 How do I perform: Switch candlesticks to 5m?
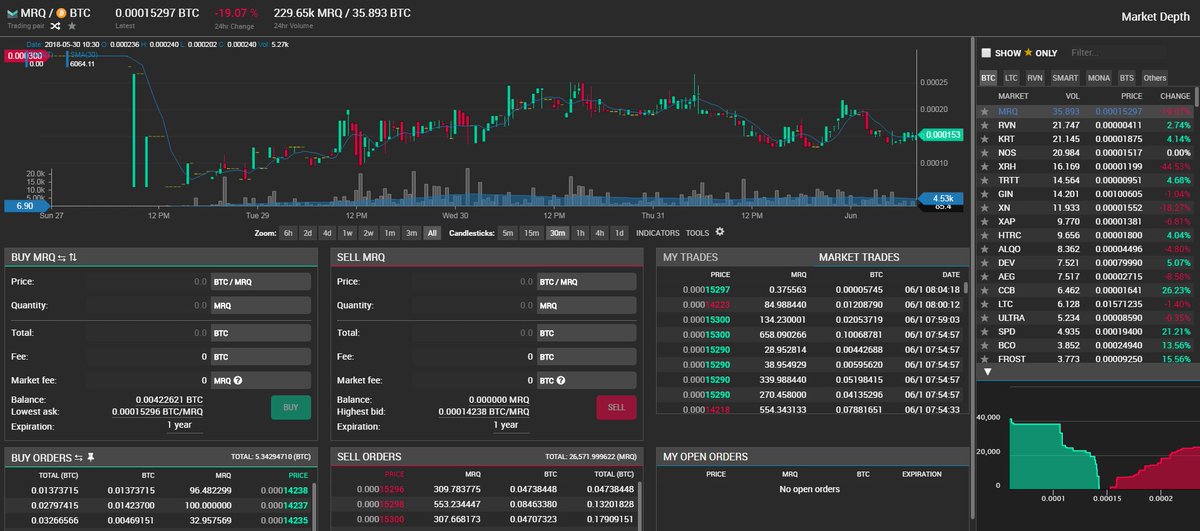click(x=508, y=232)
